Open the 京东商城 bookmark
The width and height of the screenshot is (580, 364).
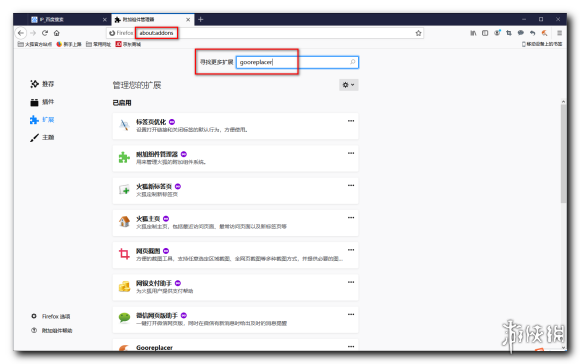(x=128, y=44)
